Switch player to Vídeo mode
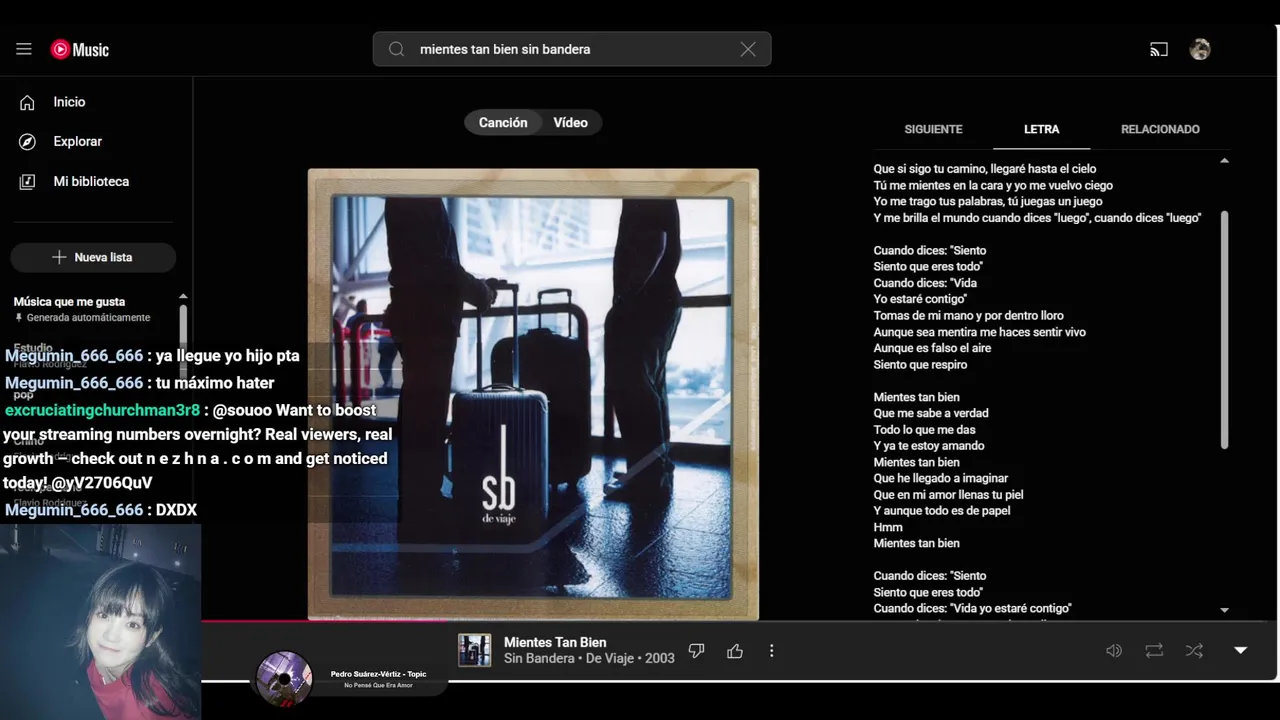This screenshot has width=1280, height=720. point(571,122)
